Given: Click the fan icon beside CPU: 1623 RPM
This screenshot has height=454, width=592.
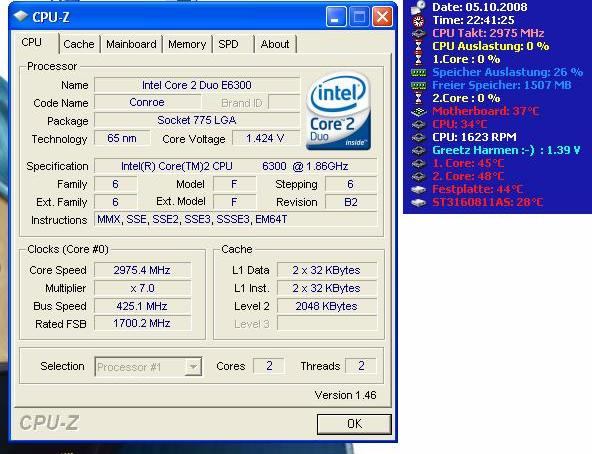Looking at the screenshot, I should click(418, 137).
